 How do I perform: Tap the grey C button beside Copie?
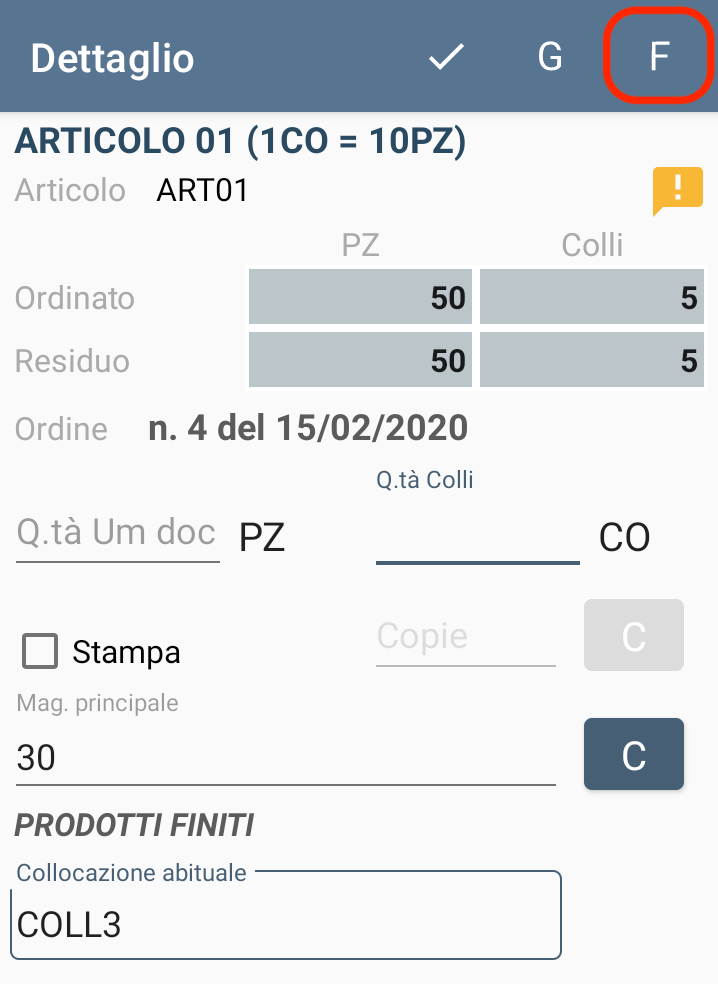click(x=634, y=635)
